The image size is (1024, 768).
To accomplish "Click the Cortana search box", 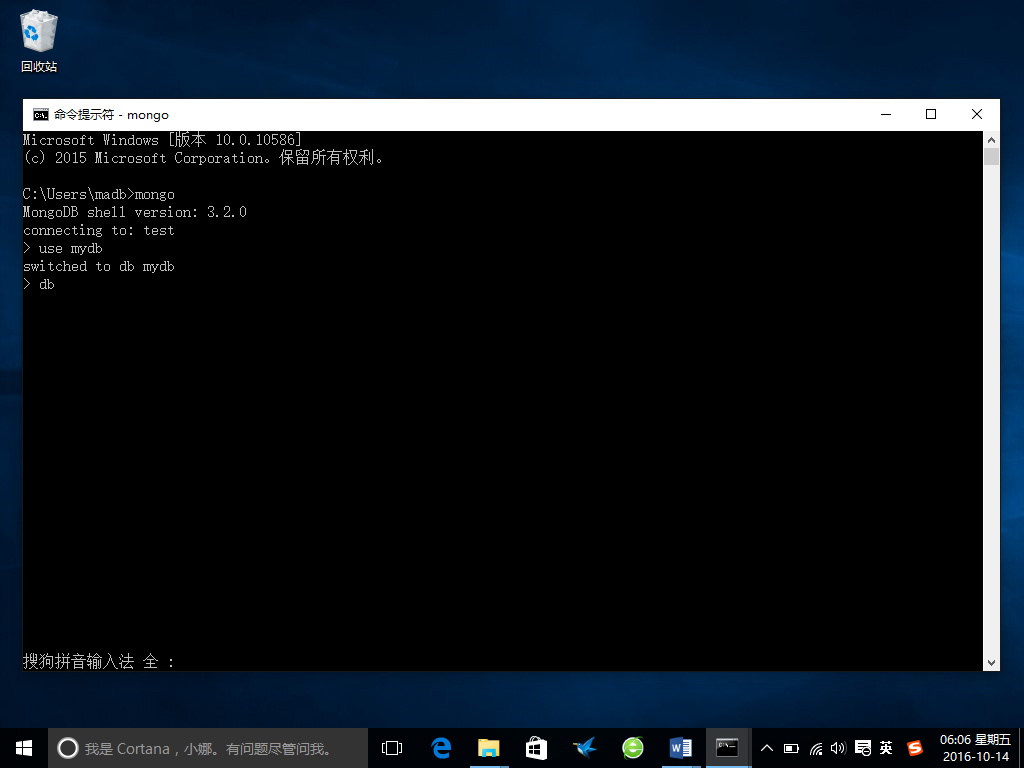I will [208, 748].
